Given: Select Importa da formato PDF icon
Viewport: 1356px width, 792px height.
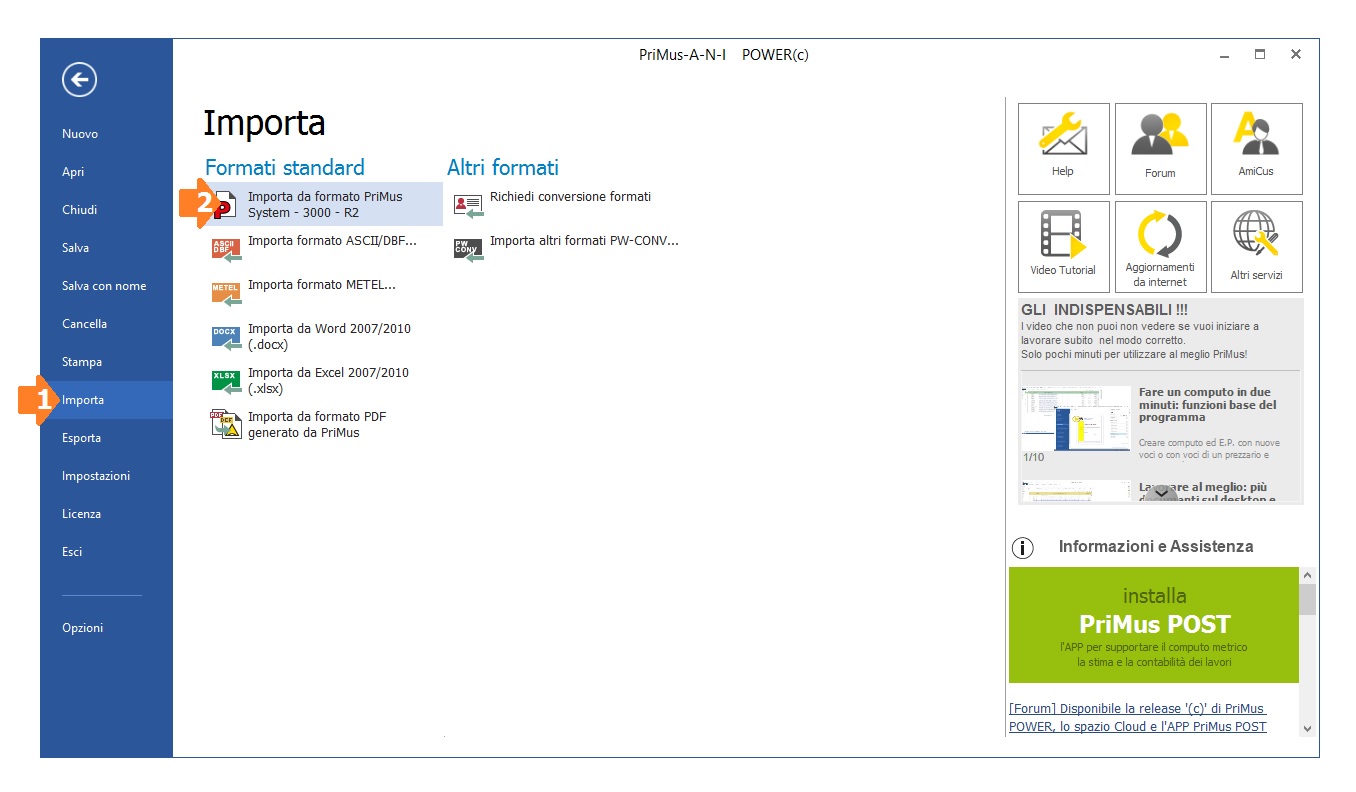Looking at the screenshot, I should (x=226, y=425).
